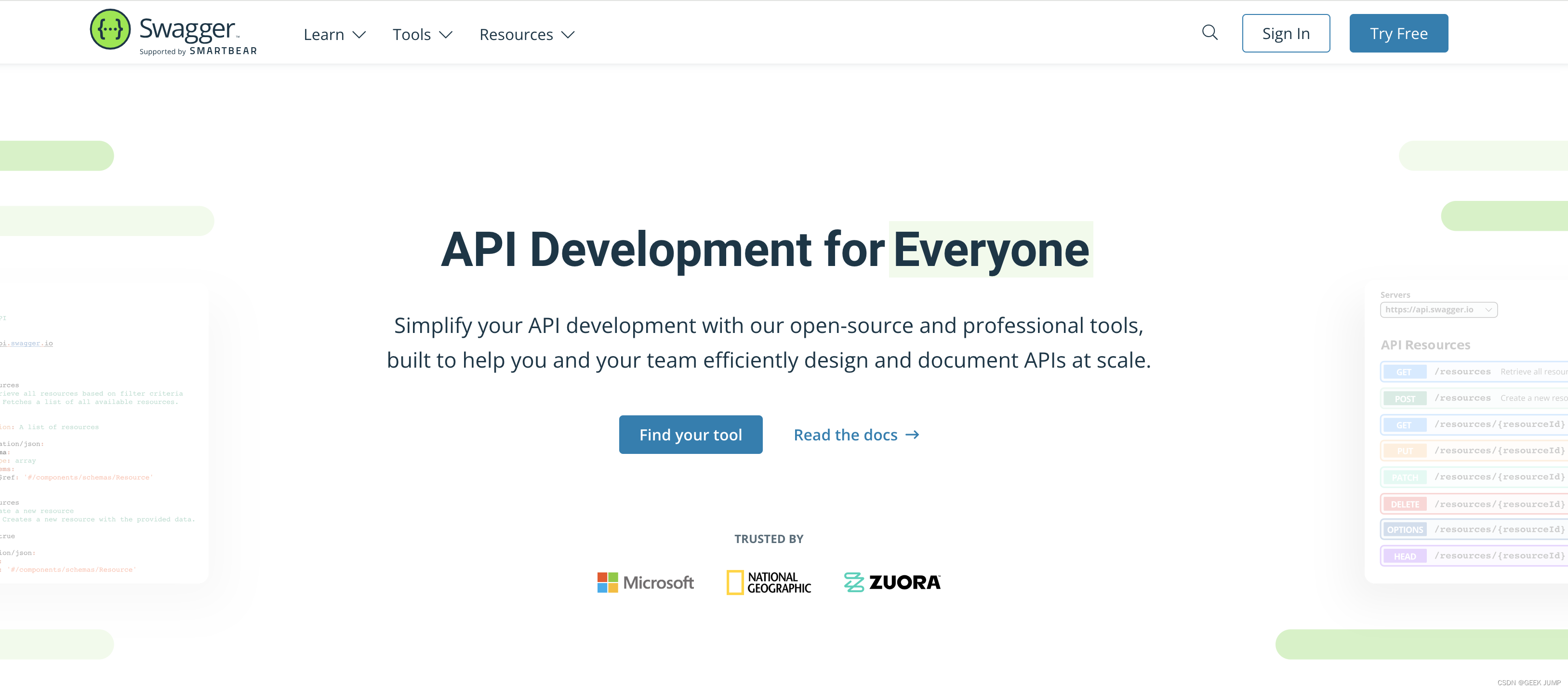
Task: Click the Find your tool button
Action: click(x=690, y=435)
